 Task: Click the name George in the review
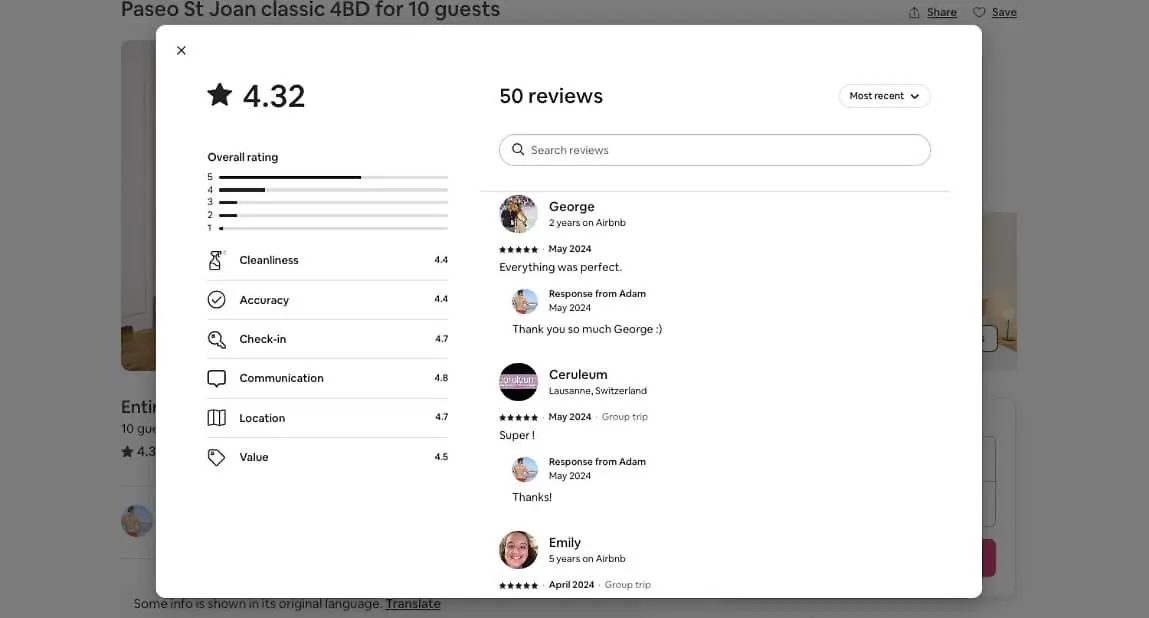[x=572, y=207]
